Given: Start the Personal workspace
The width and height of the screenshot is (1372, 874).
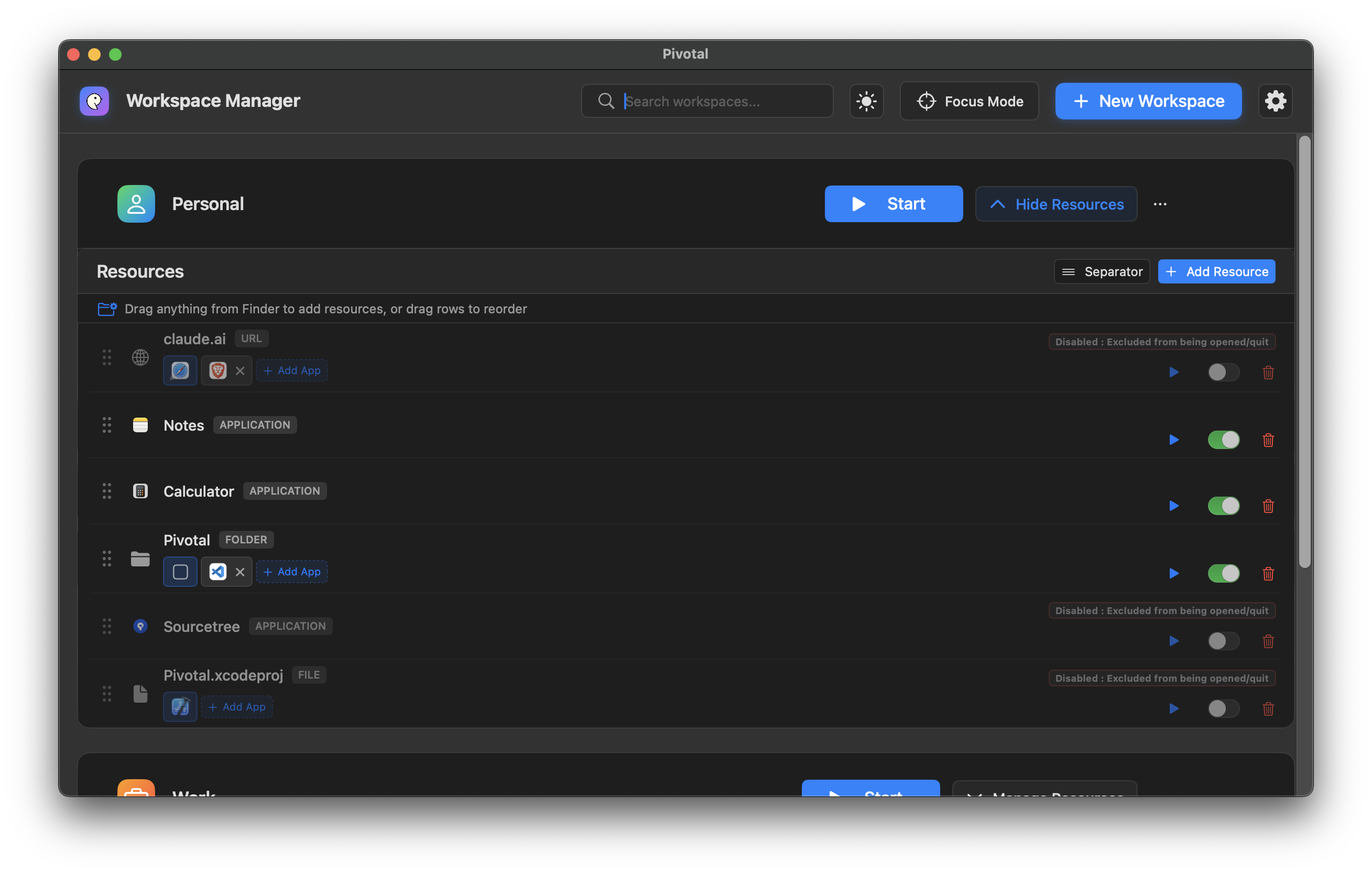Looking at the screenshot, I should coord(893,203).
